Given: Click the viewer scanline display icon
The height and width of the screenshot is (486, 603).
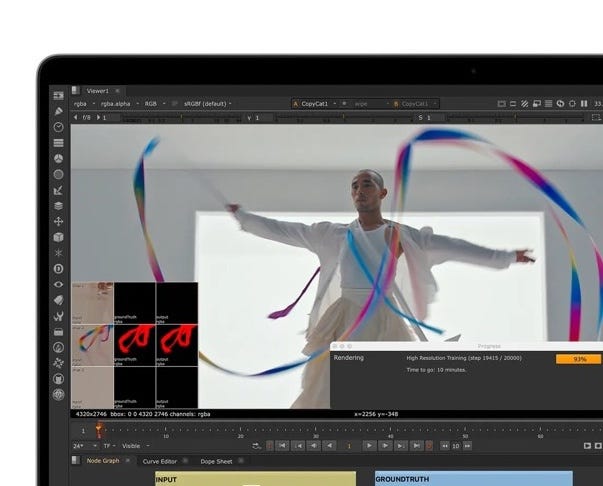Looking at the screenshot, I should [549, 104].
